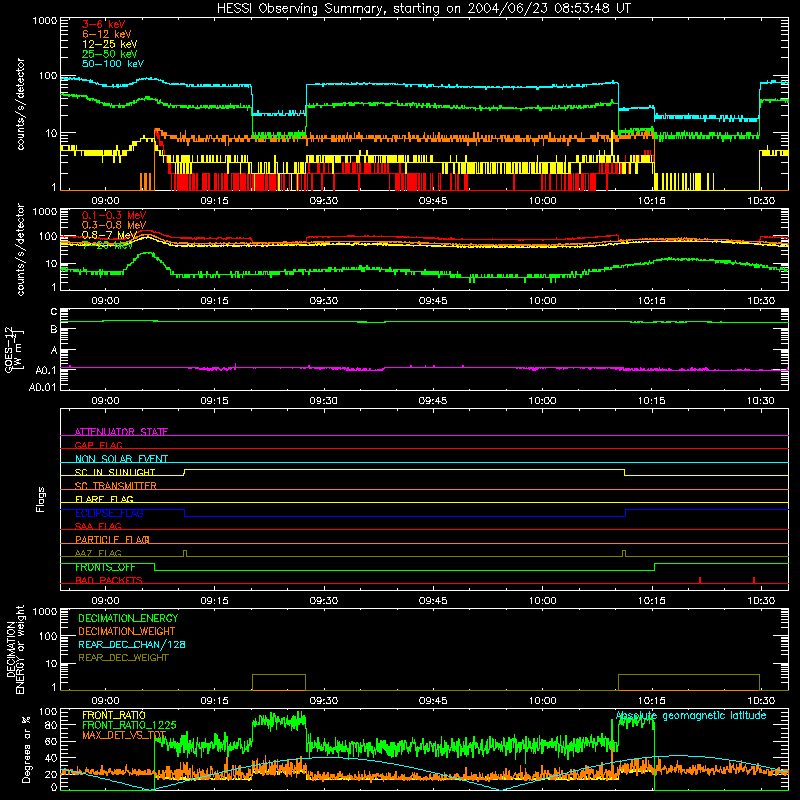The height and width of the screenshot is (800, 800).
Task: Click the A4Z_FLAG pulse near 10:11
Action: (623, 553)
